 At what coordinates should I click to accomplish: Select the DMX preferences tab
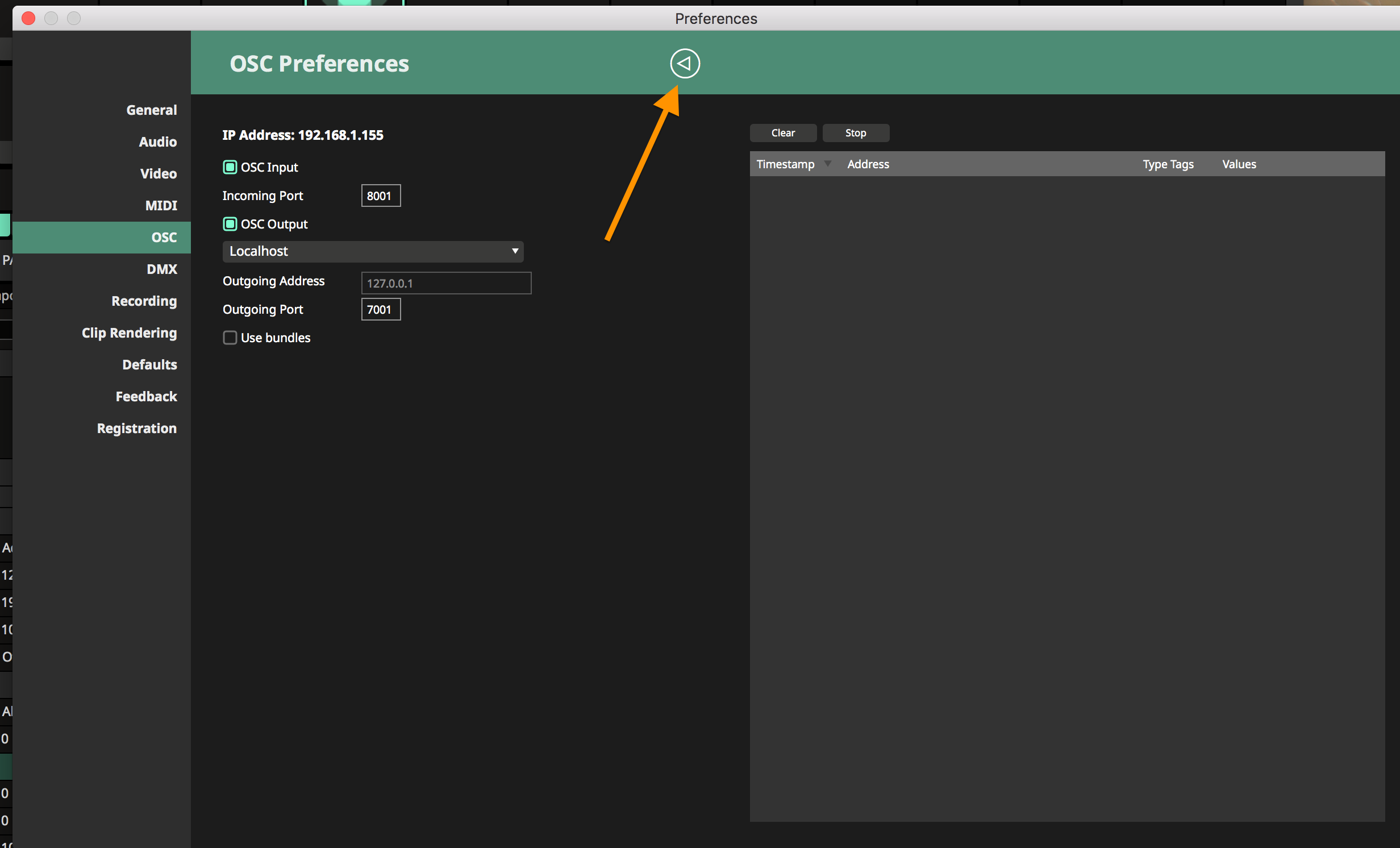click(x=162, y=269)
